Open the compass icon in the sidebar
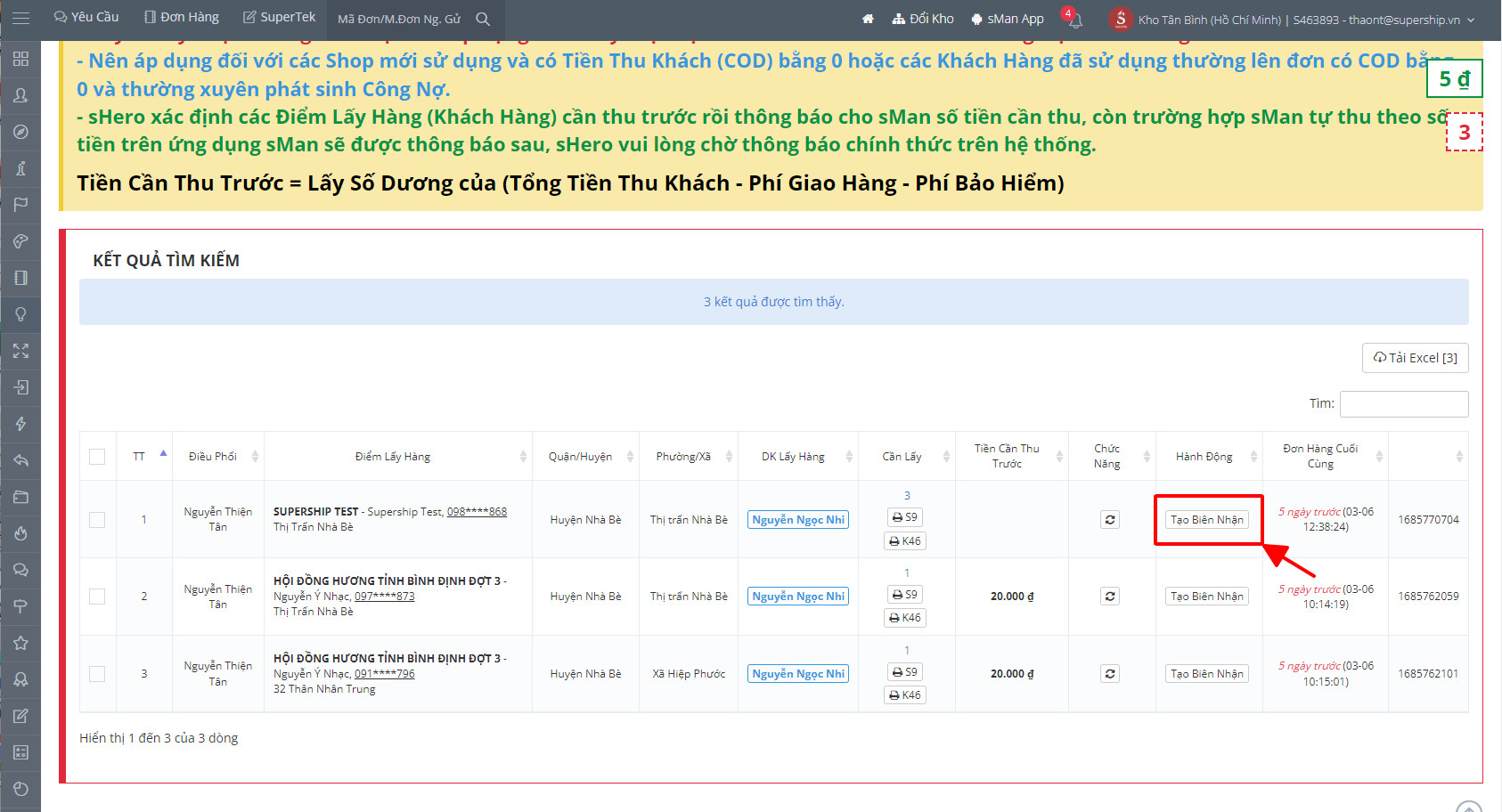 20,132
